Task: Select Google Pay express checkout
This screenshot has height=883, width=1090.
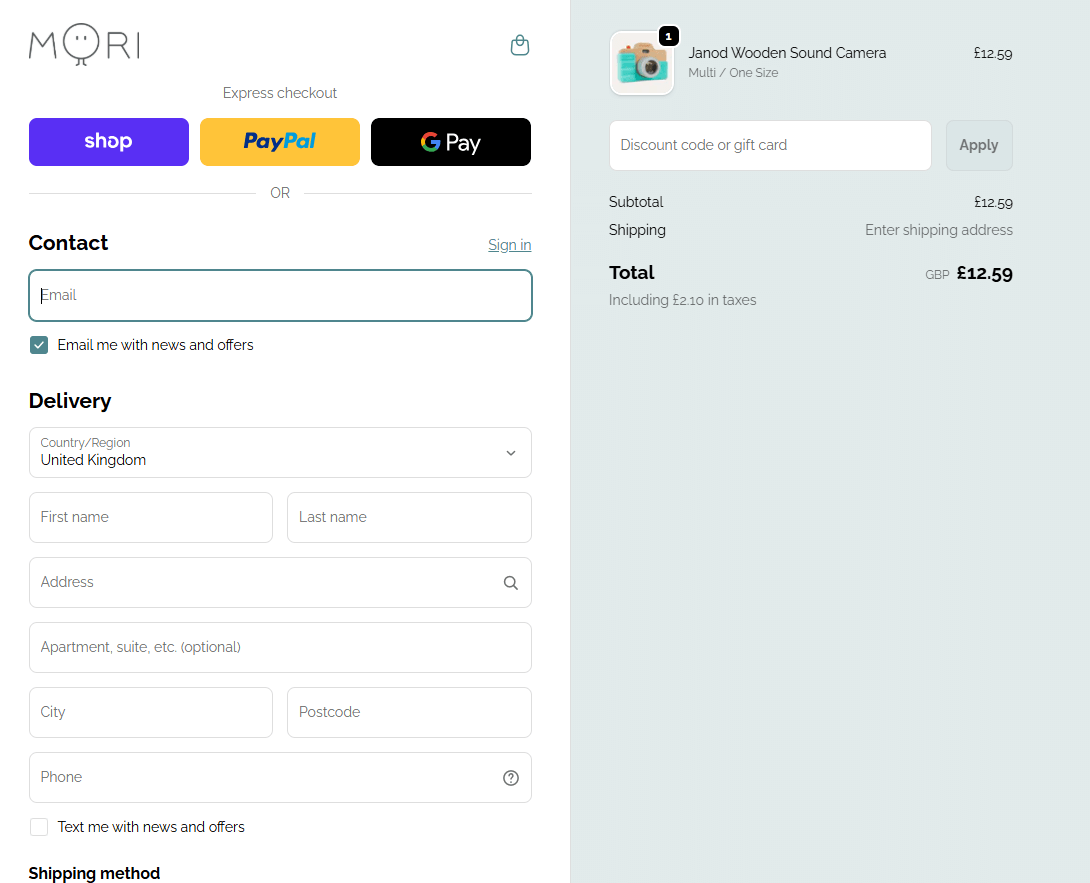Action: pyautogui.click(x=450, y=142)
